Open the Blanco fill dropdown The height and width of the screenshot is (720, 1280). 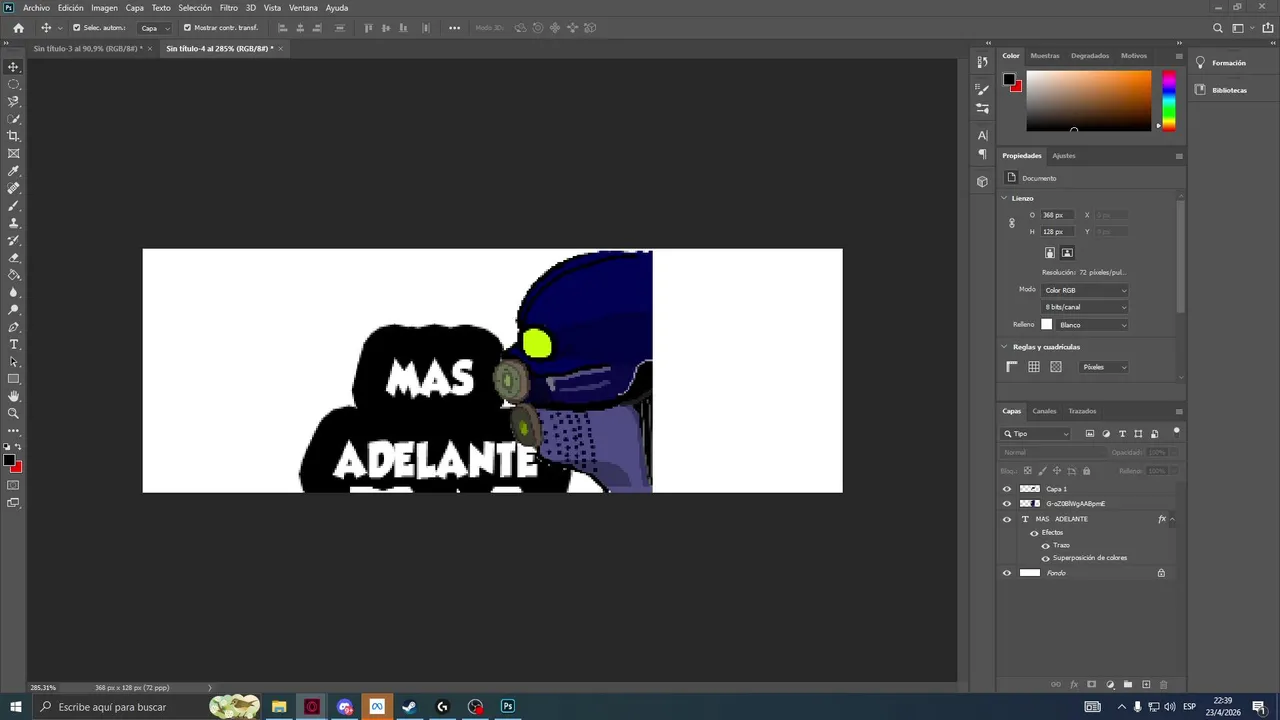click(x=1093, y=325)
